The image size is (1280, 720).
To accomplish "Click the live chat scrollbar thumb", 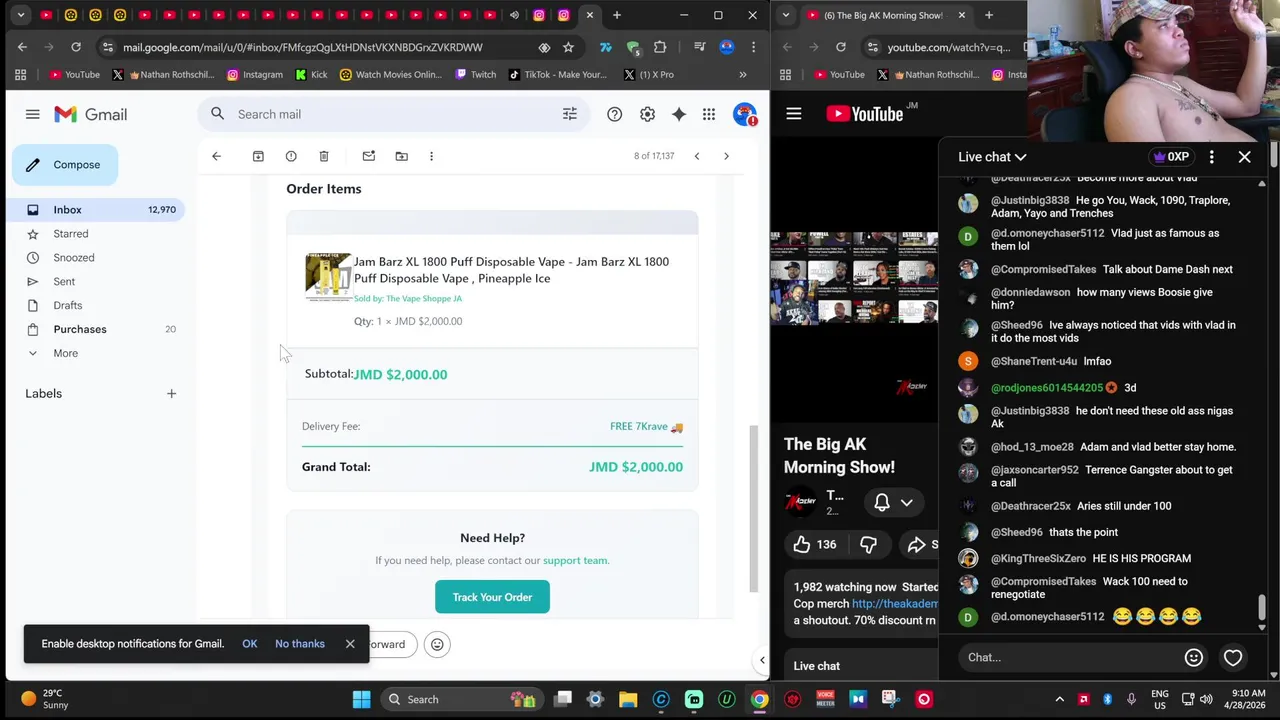I will click(1262, 607).
